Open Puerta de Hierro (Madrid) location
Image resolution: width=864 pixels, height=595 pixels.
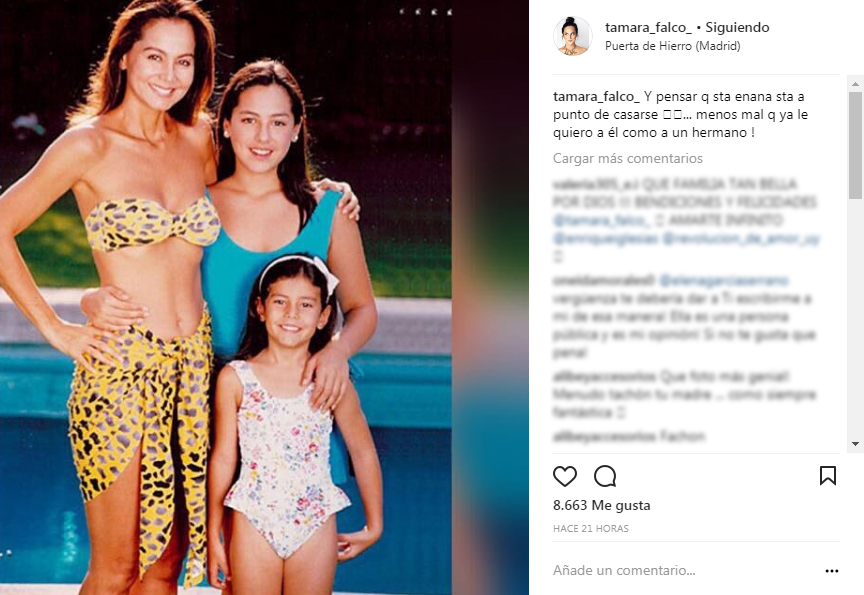point(672,46)
